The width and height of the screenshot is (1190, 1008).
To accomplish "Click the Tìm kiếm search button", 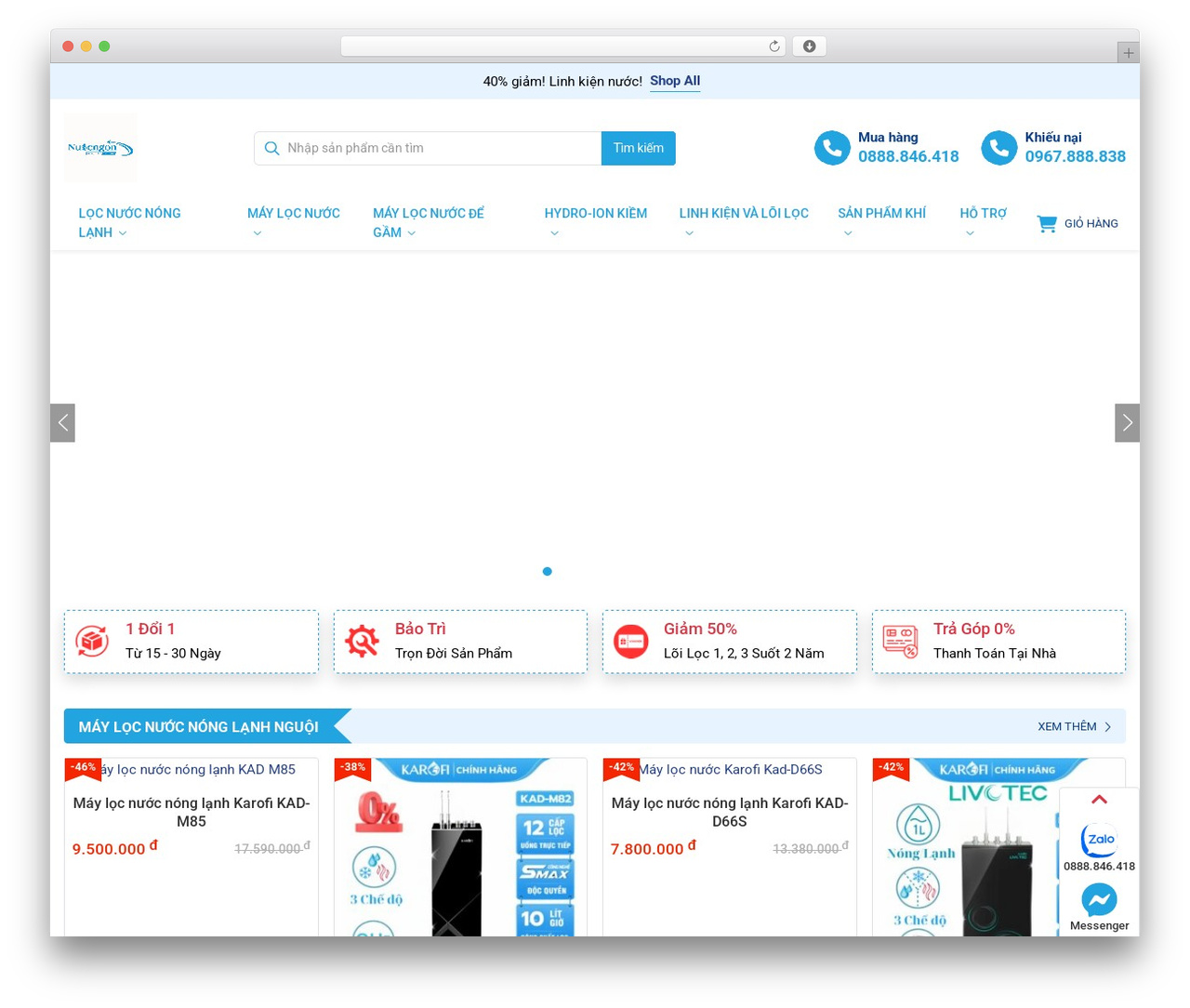I will (x=639, y=148).
